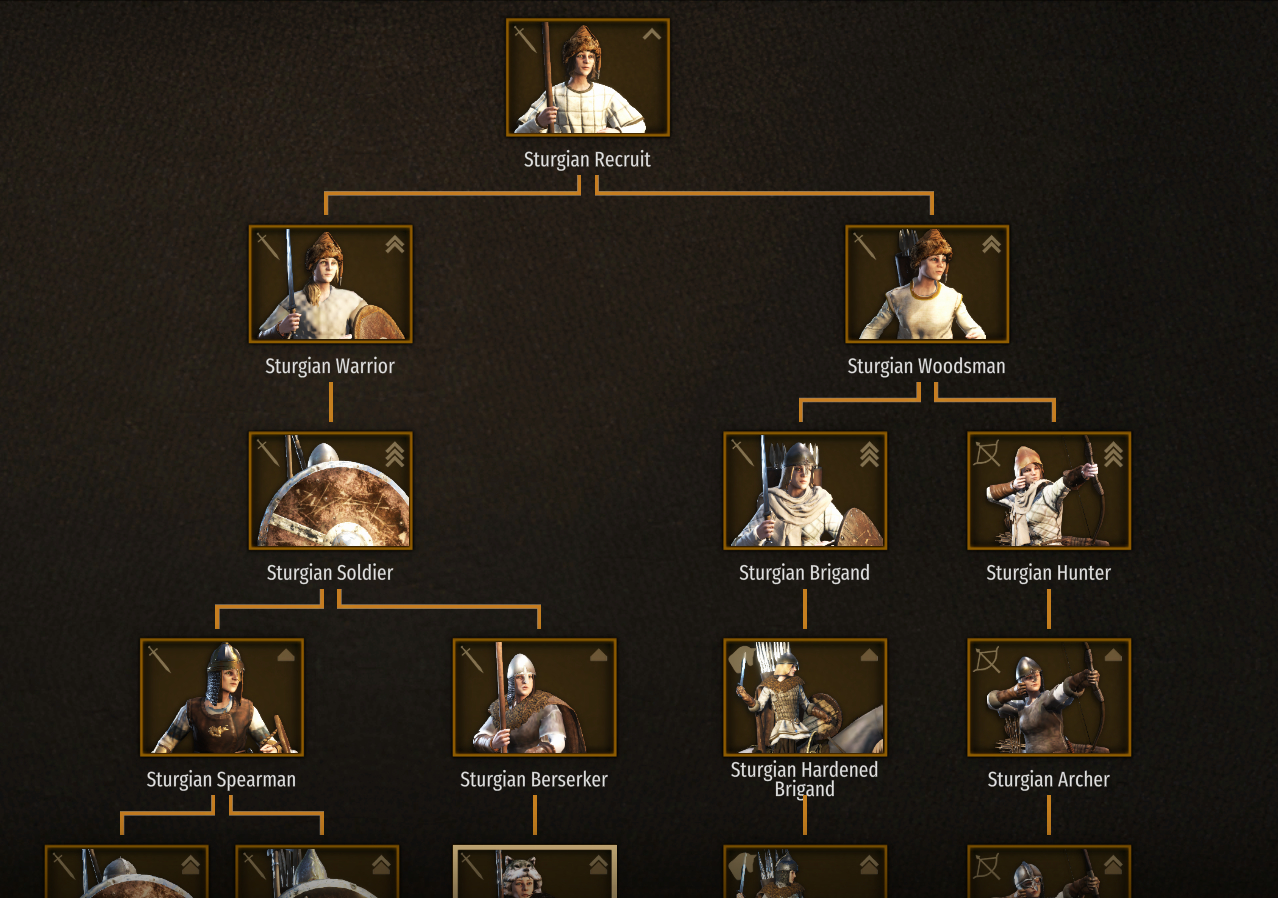Click the Sturgian Hardened Brigand card
Screen dimensions: 1278x898
805,697
